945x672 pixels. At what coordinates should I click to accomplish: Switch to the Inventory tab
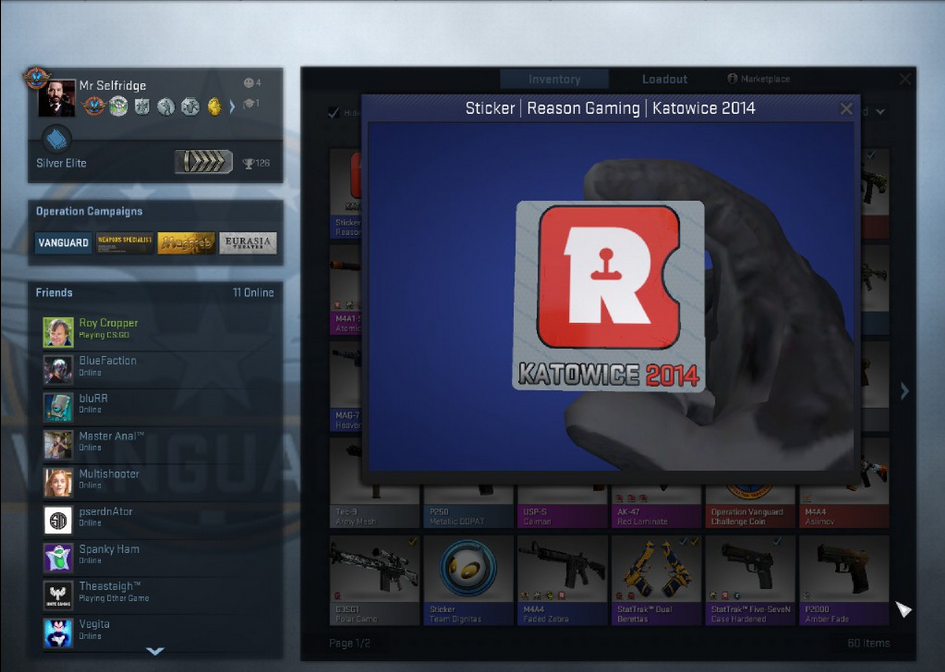coord(554,79)
